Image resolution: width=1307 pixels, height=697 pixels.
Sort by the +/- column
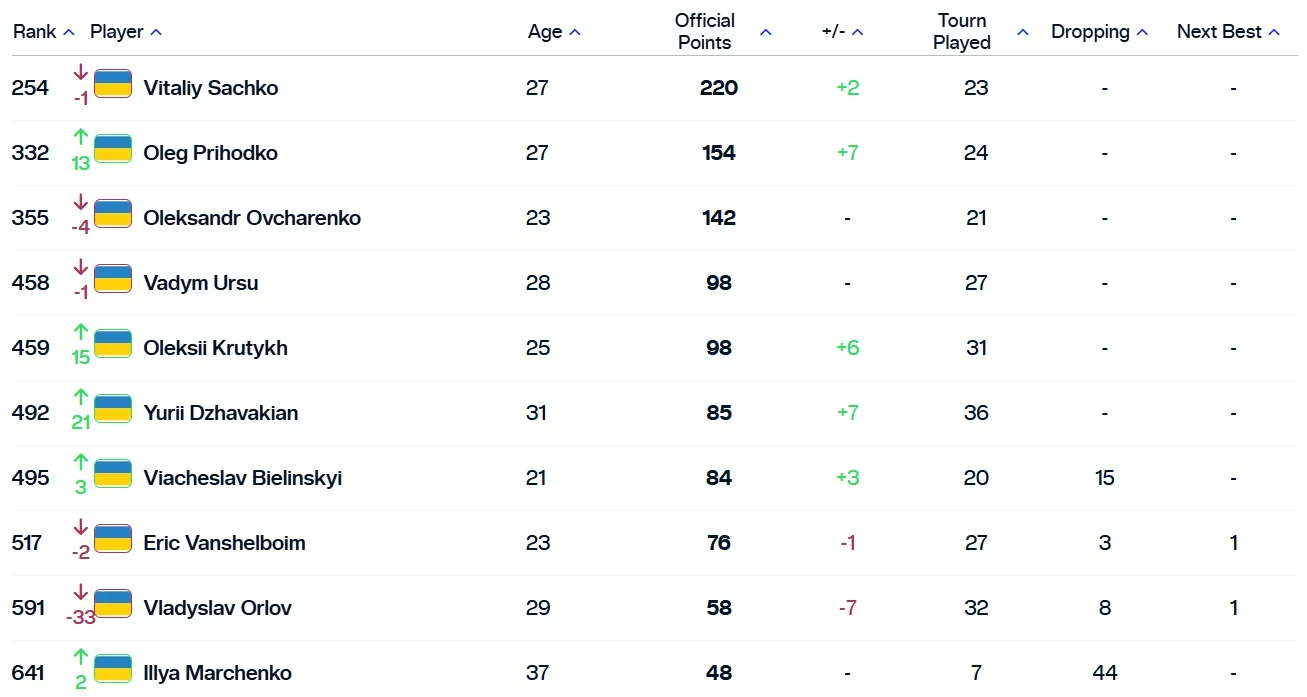[858, 32]
